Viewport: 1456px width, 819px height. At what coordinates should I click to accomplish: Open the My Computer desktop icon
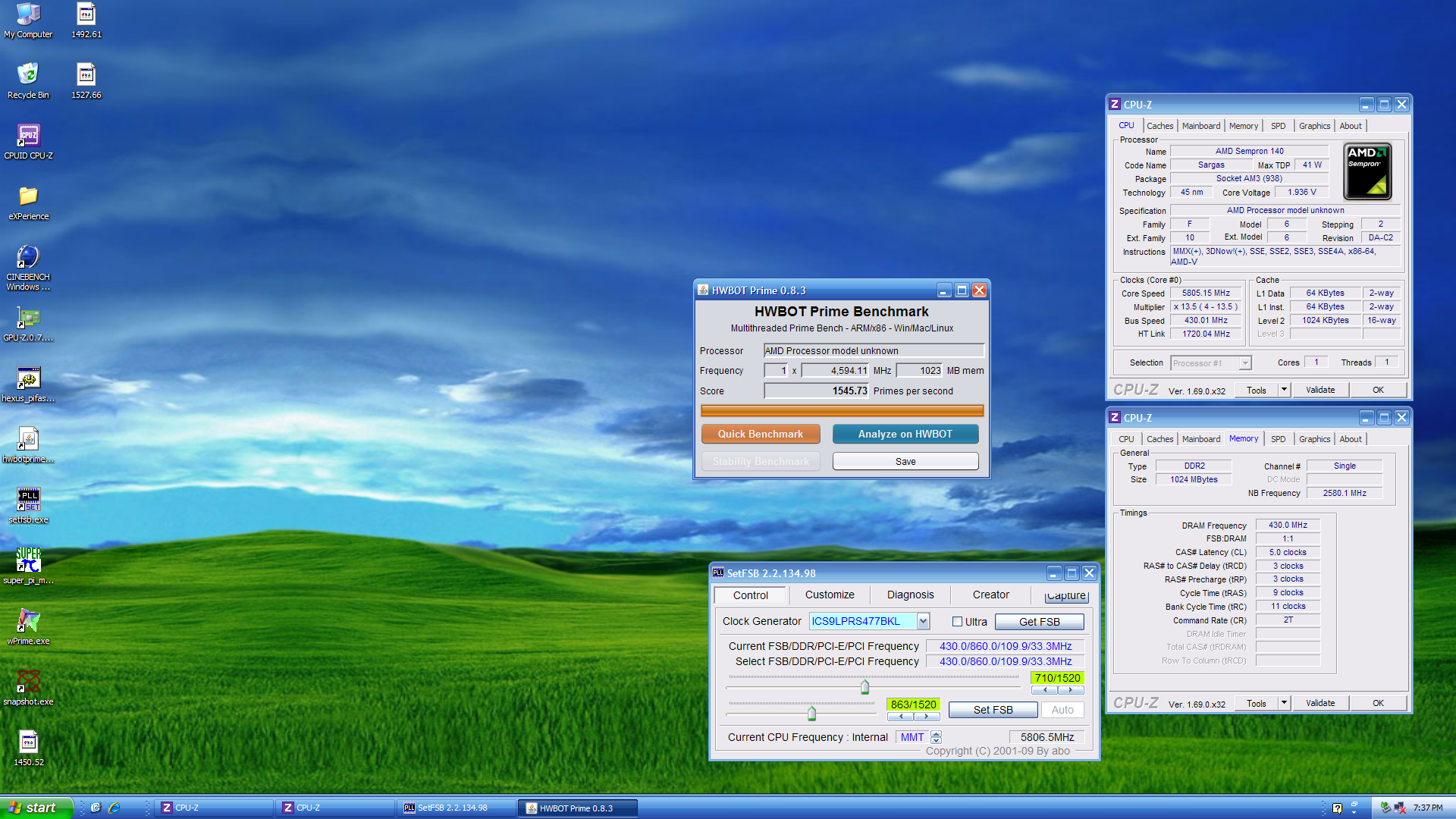point(28,20)
